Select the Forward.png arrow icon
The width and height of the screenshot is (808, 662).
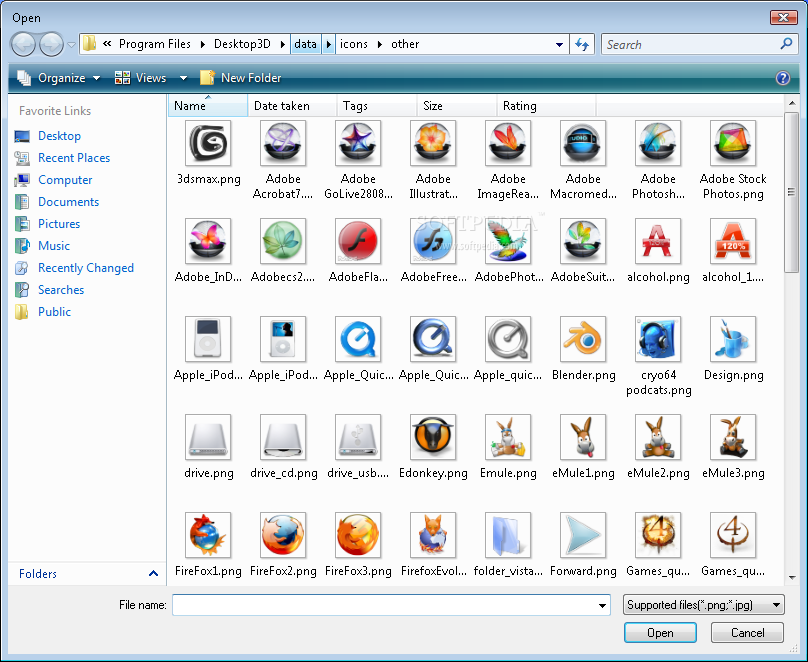pyautogui.click(x=583, y=535)
